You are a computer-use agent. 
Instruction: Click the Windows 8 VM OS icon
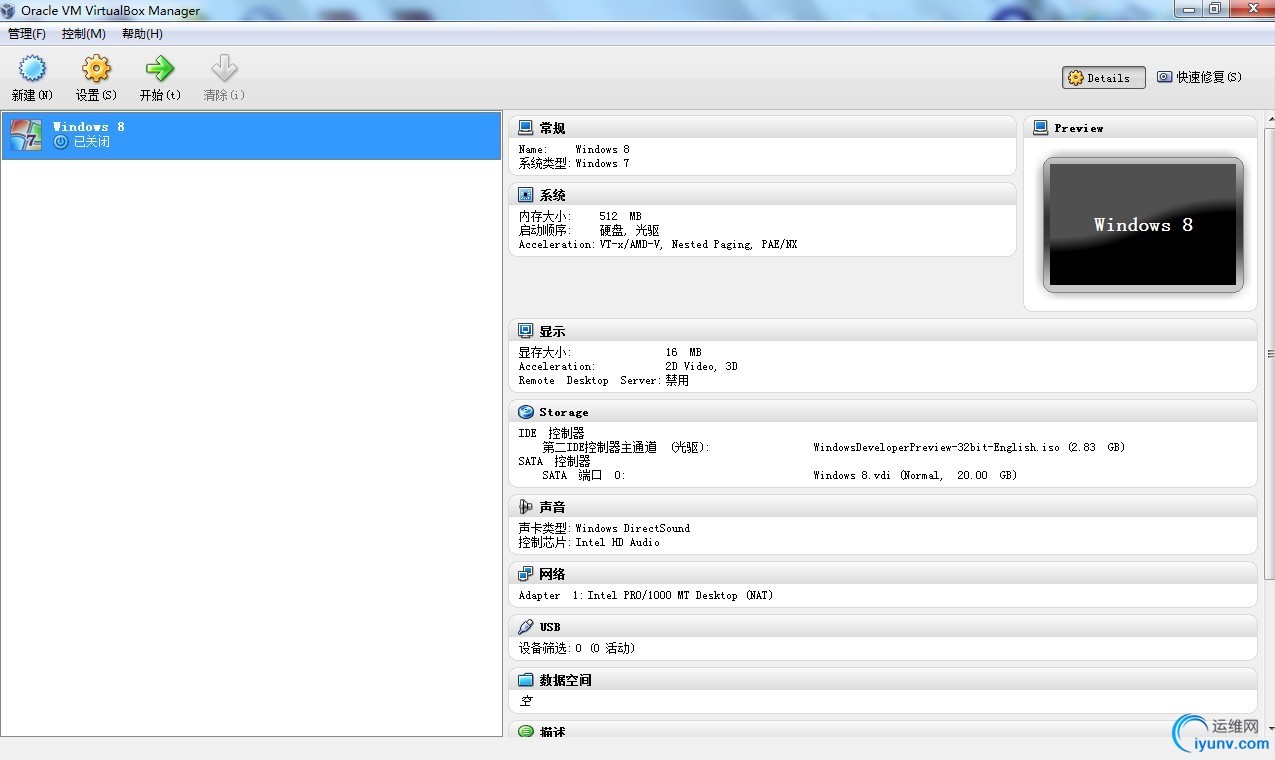pos(26,135)
